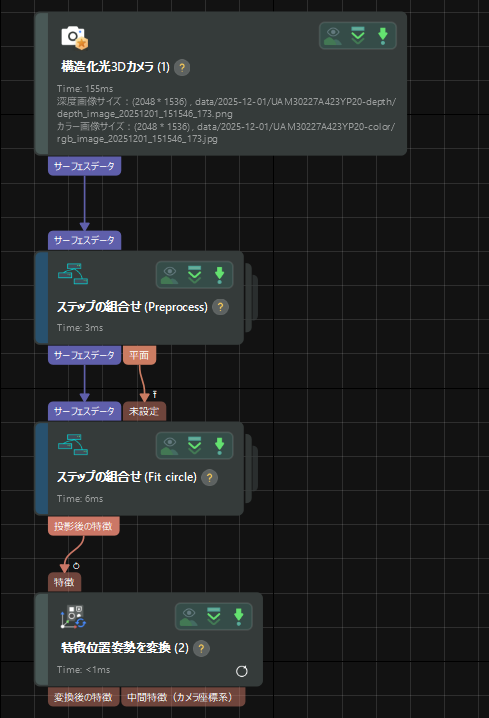The height and width of the screenshot is (718, 489).
Task: Toggle visualization eye on Fit circle node
Action: (x=169, y=446)
